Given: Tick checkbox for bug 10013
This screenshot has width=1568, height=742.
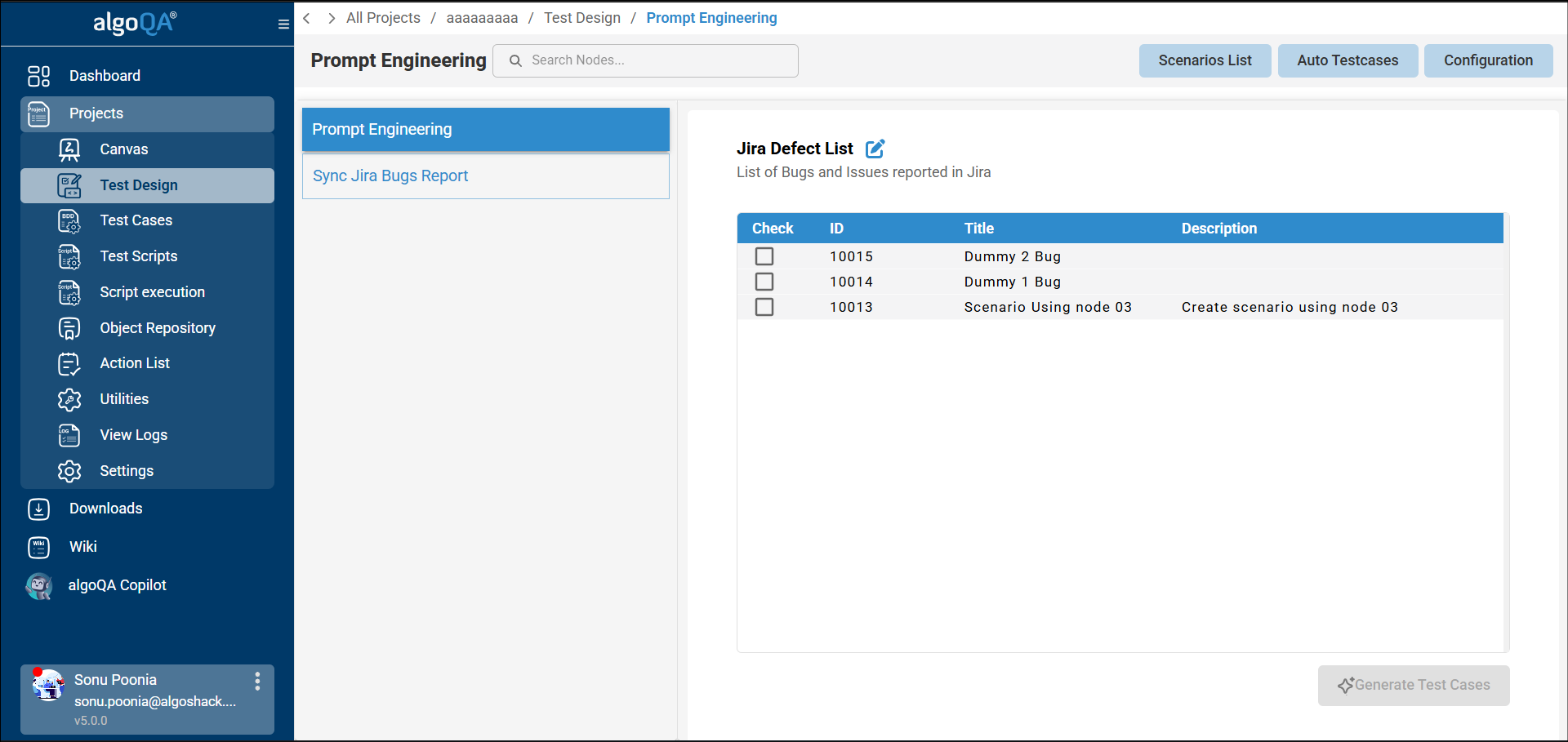Looking at the screenshot, I should pos(764,307).
